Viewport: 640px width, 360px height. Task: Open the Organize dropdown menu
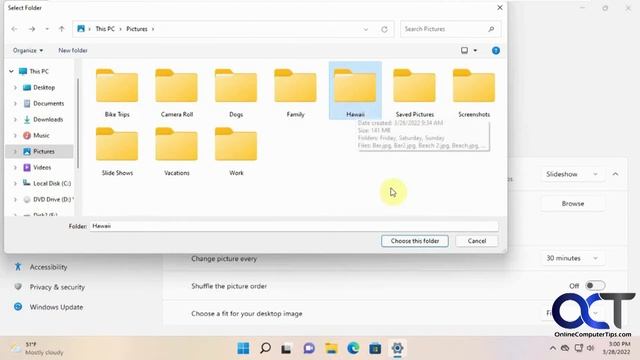pos(28,50)
